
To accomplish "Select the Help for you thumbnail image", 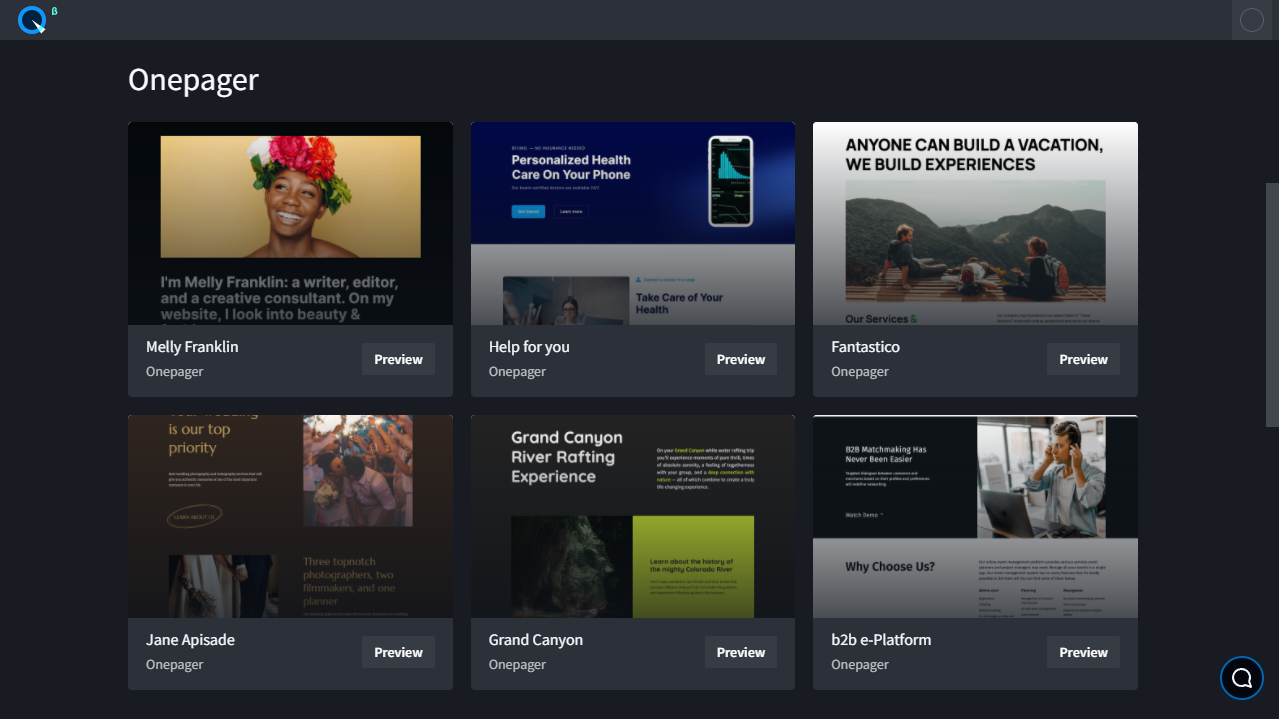I will (633, 223).
